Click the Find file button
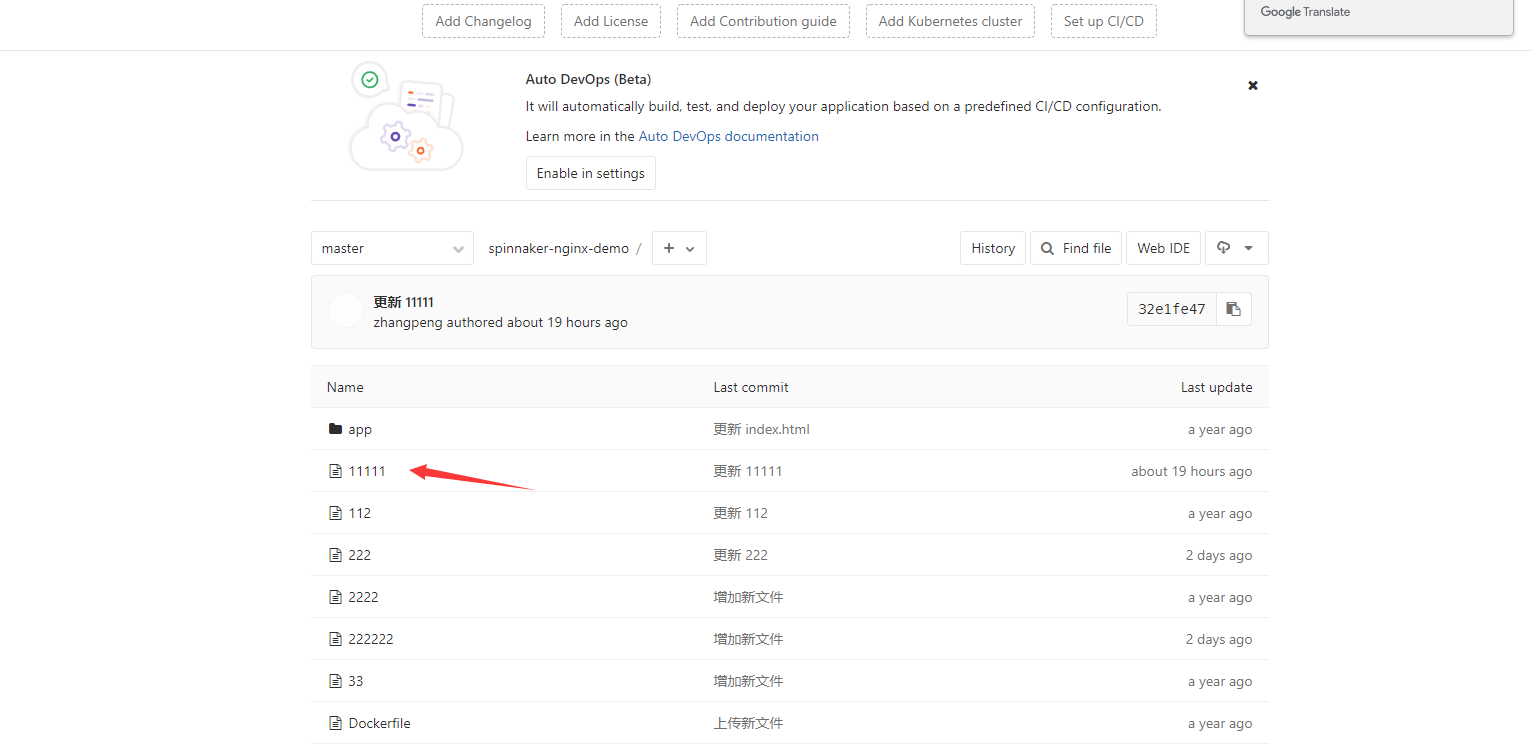 [1075, 248]
